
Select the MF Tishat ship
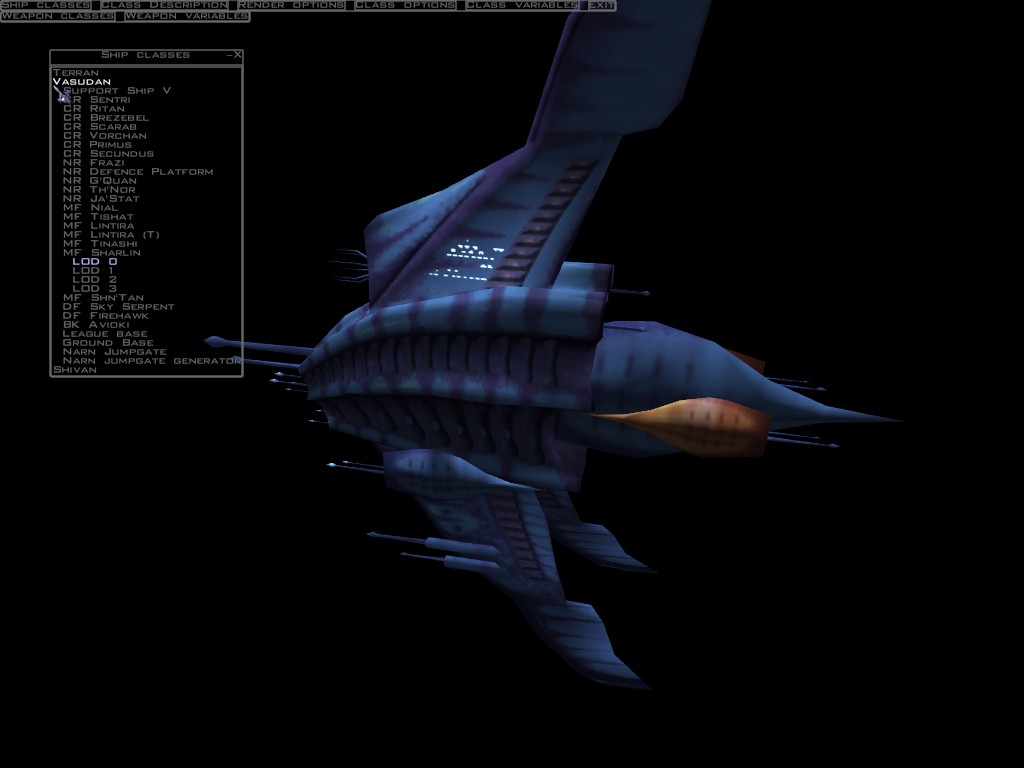[98, 216]
